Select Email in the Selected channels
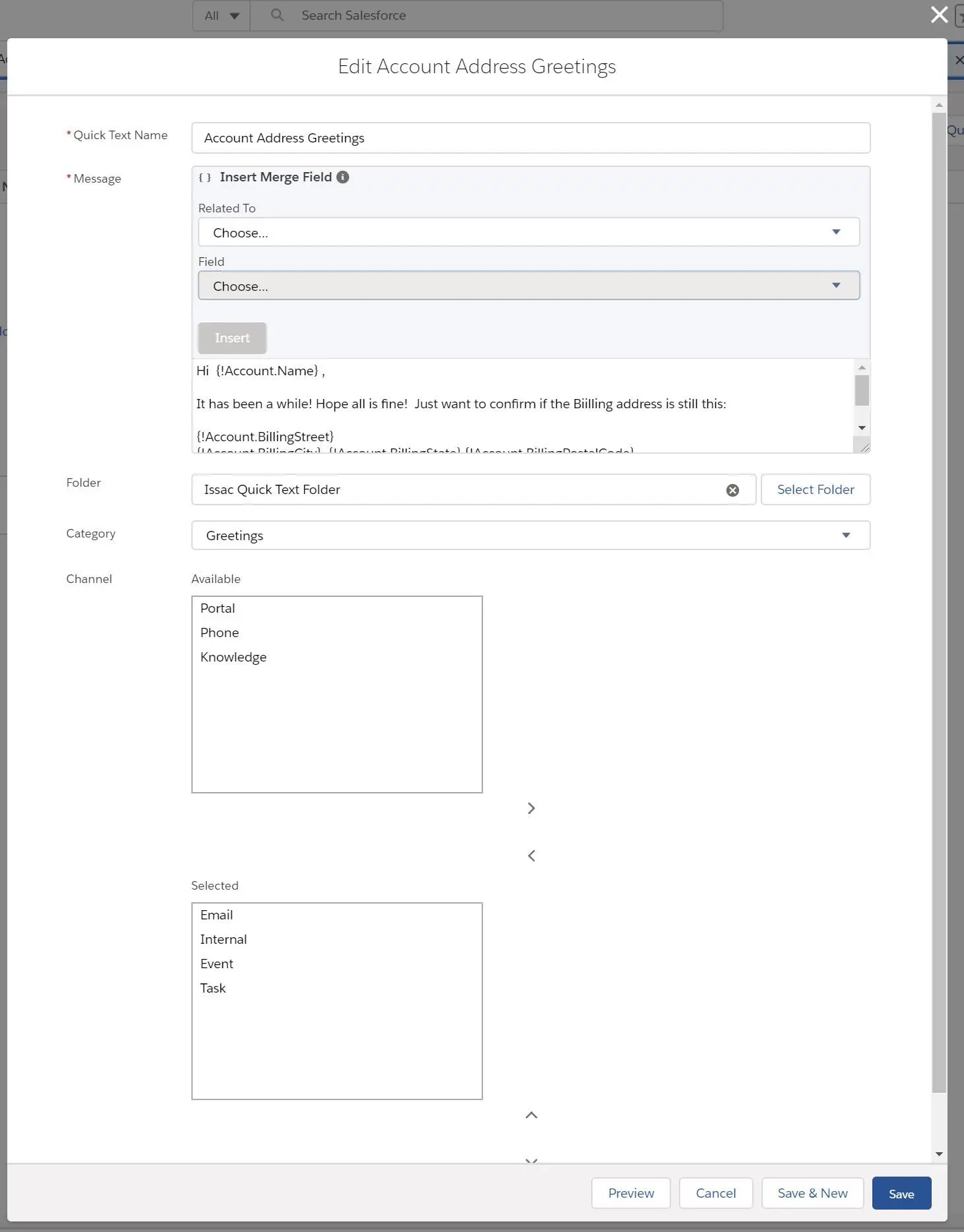This screenshot has width=964, height=1232. [337, 915]
